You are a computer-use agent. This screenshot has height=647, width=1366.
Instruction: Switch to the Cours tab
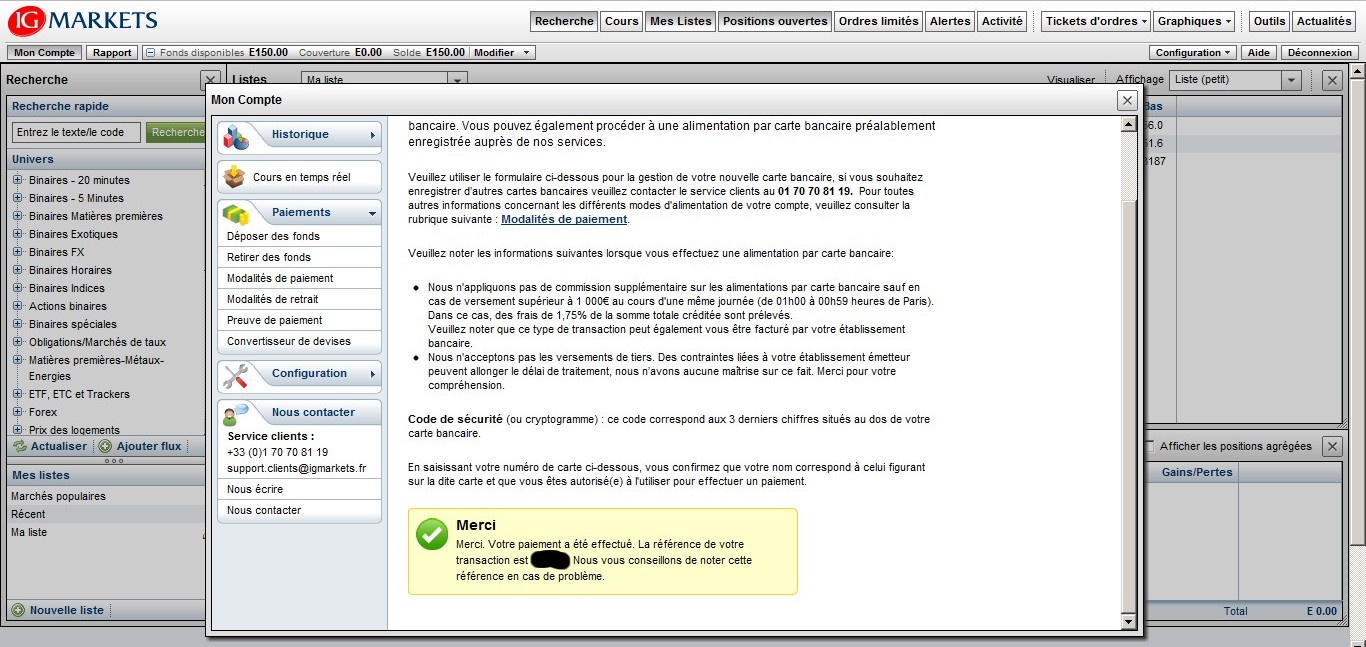pos(621,21)
